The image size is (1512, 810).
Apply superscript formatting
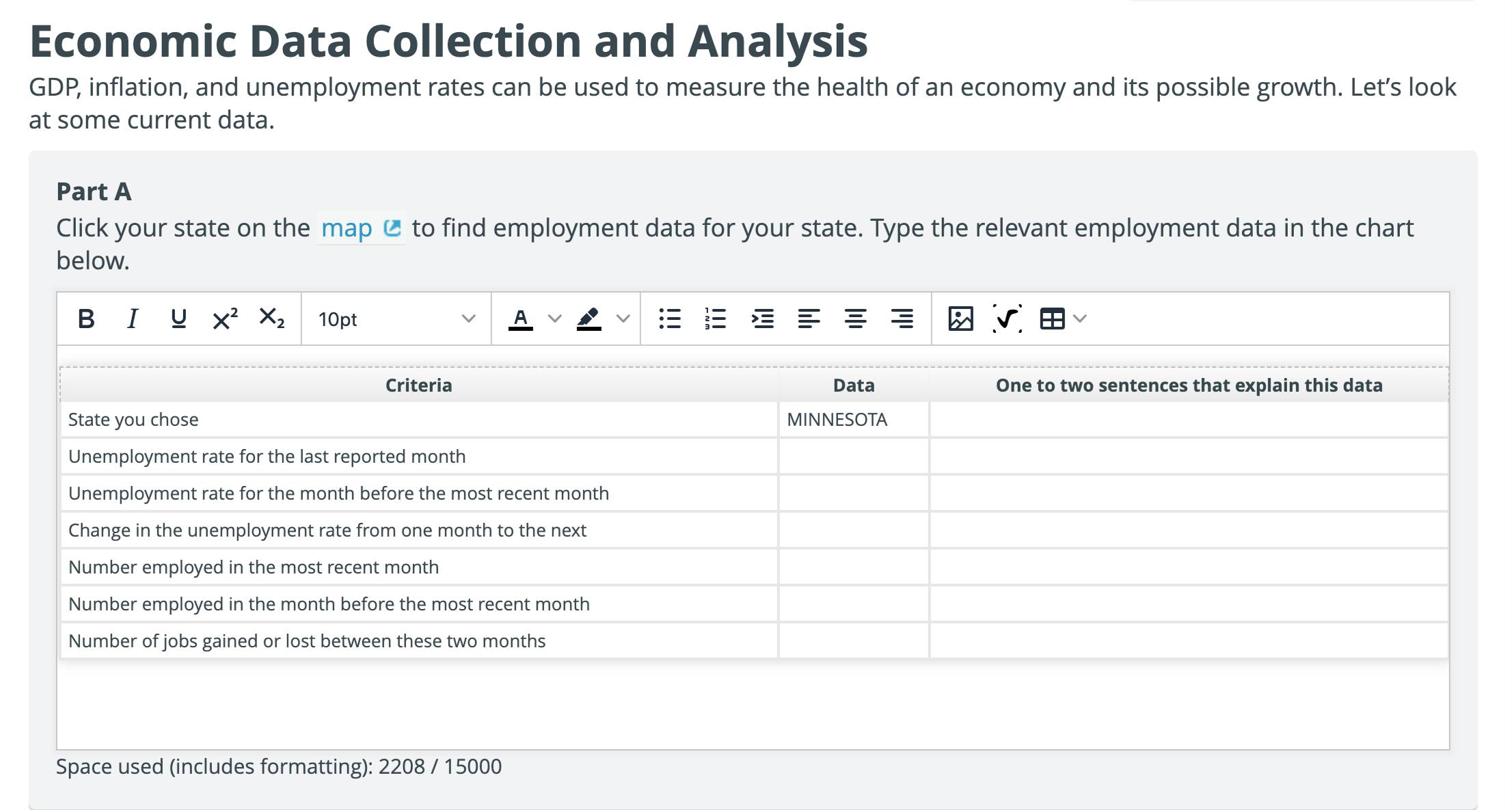tap(225, 319)
